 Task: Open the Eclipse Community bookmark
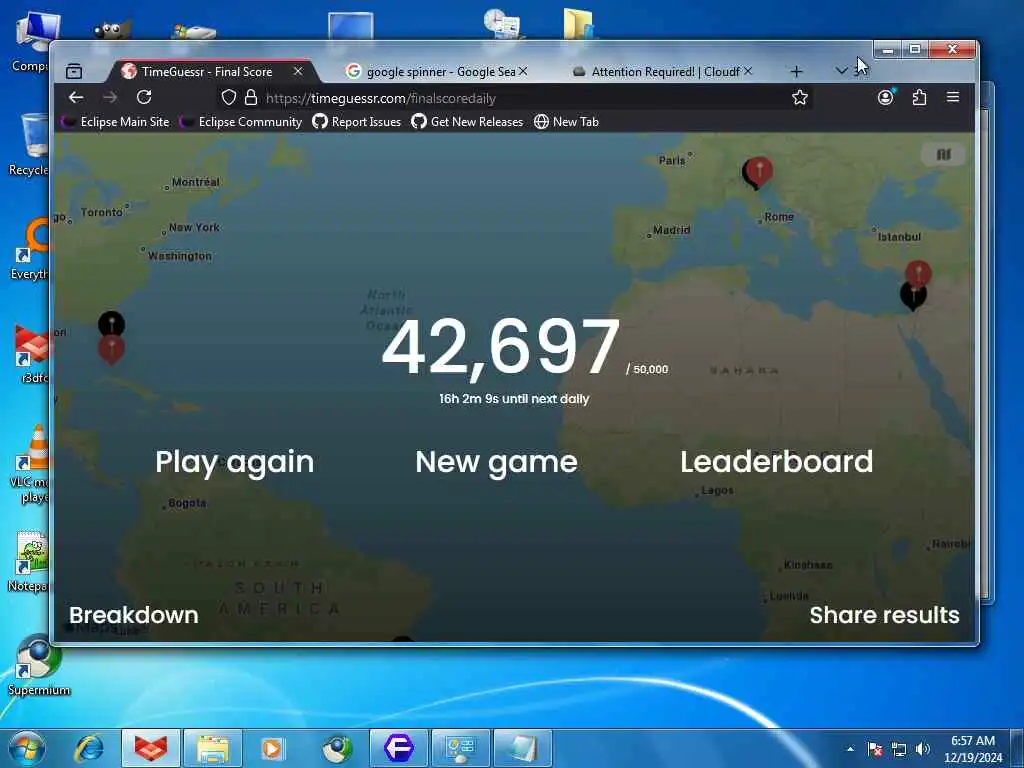[241, 121]
